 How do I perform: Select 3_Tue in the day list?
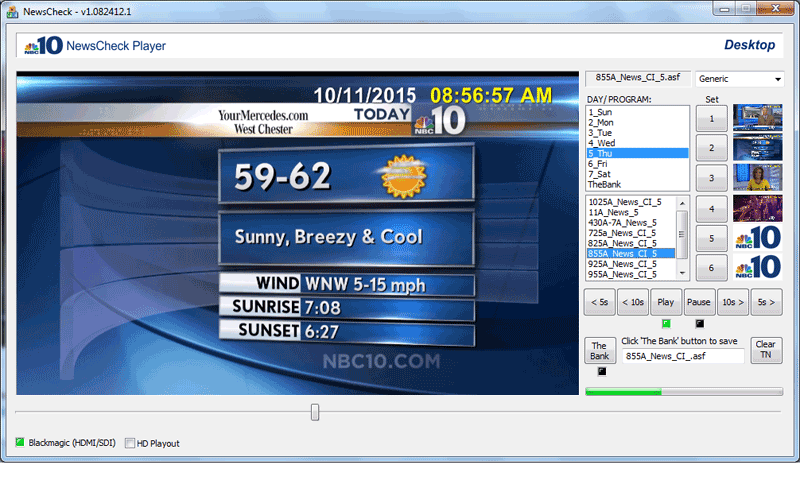(x=637, y=133)
